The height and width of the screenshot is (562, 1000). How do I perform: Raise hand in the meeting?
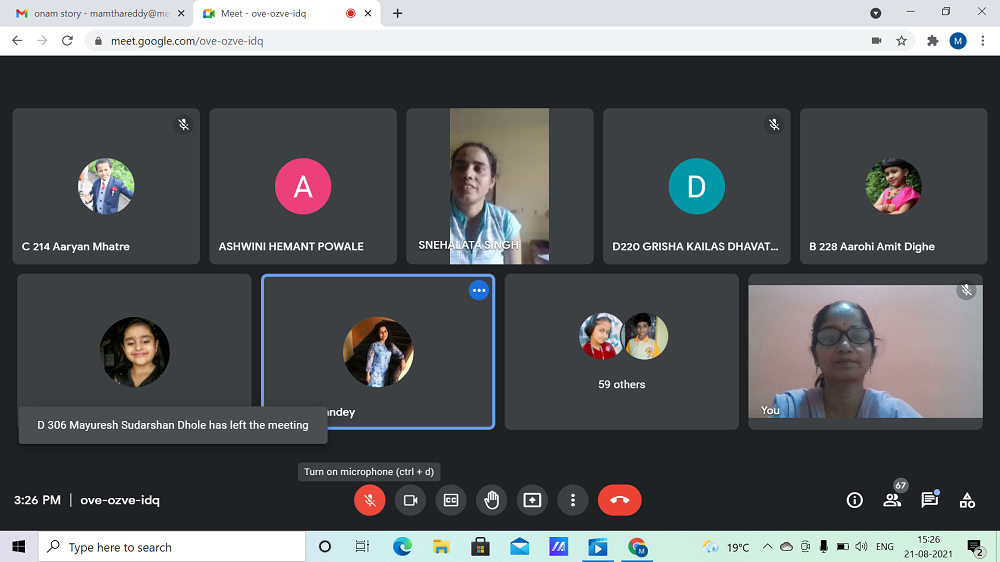[491, 500]
